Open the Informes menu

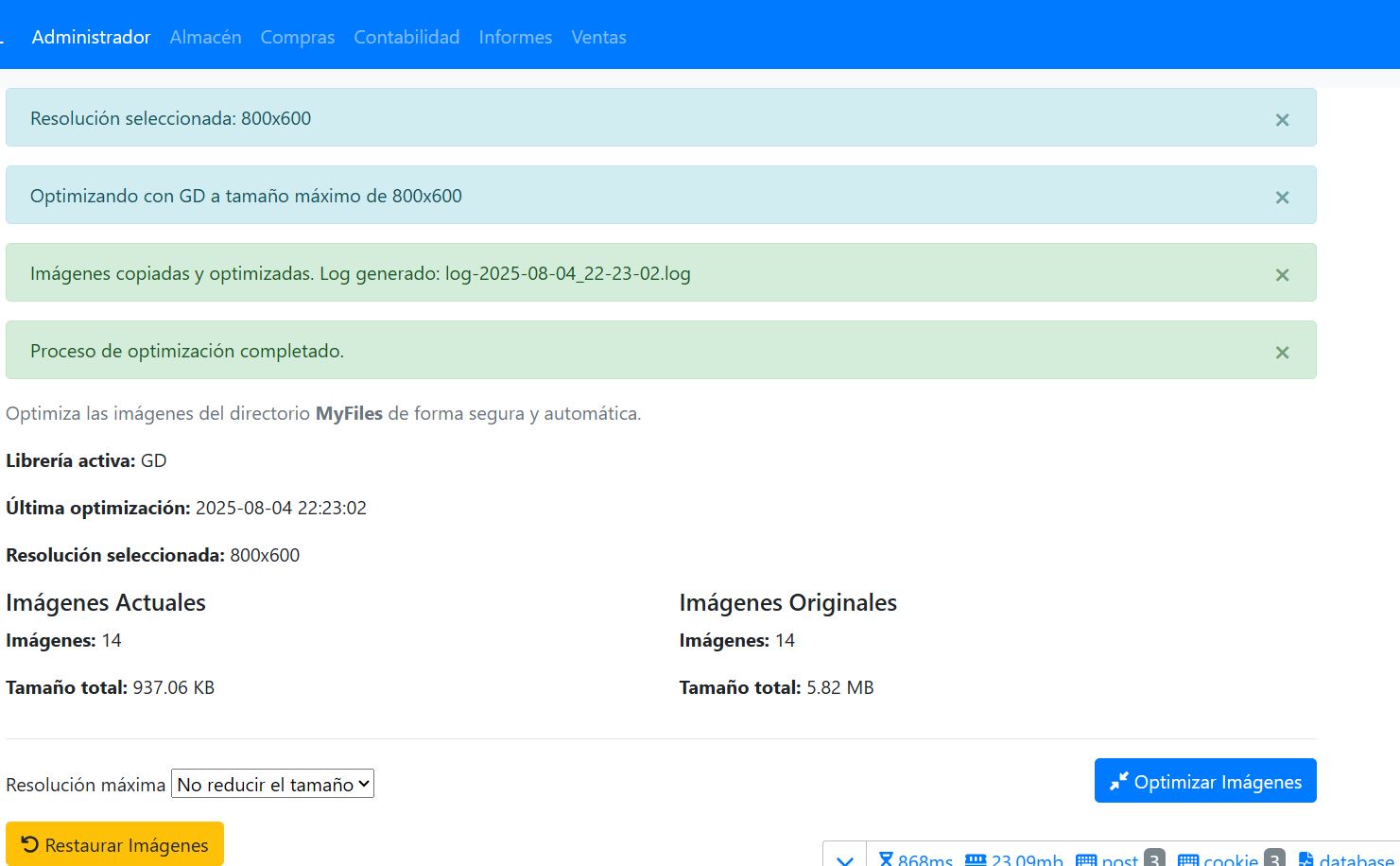tap(515, 37)
